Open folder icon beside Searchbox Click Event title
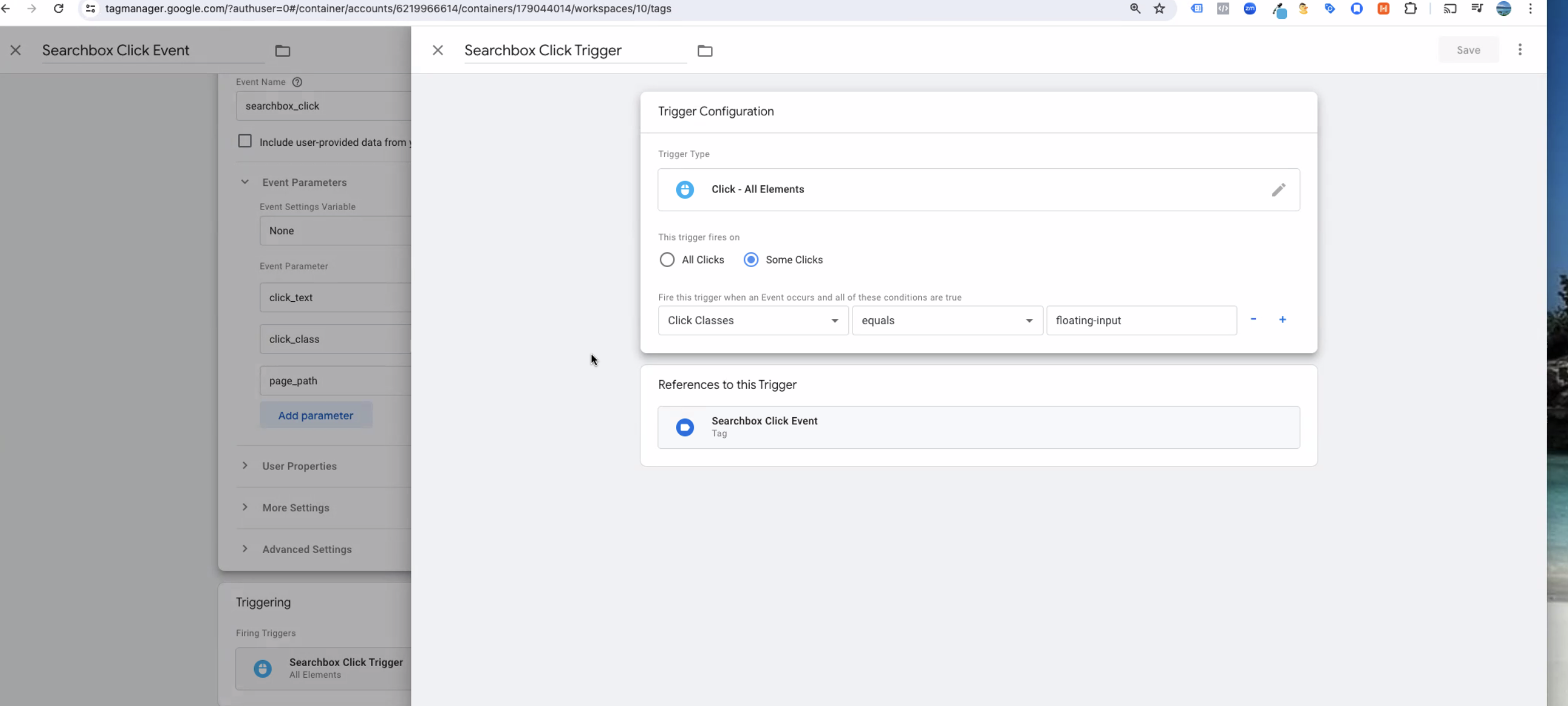The width and height of the screenshot is (1568, 706). (x=282, y=51)
